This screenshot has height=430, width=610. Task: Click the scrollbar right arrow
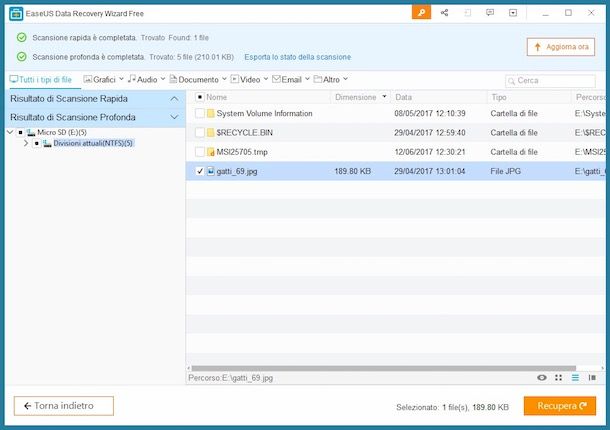coord(603,368)
